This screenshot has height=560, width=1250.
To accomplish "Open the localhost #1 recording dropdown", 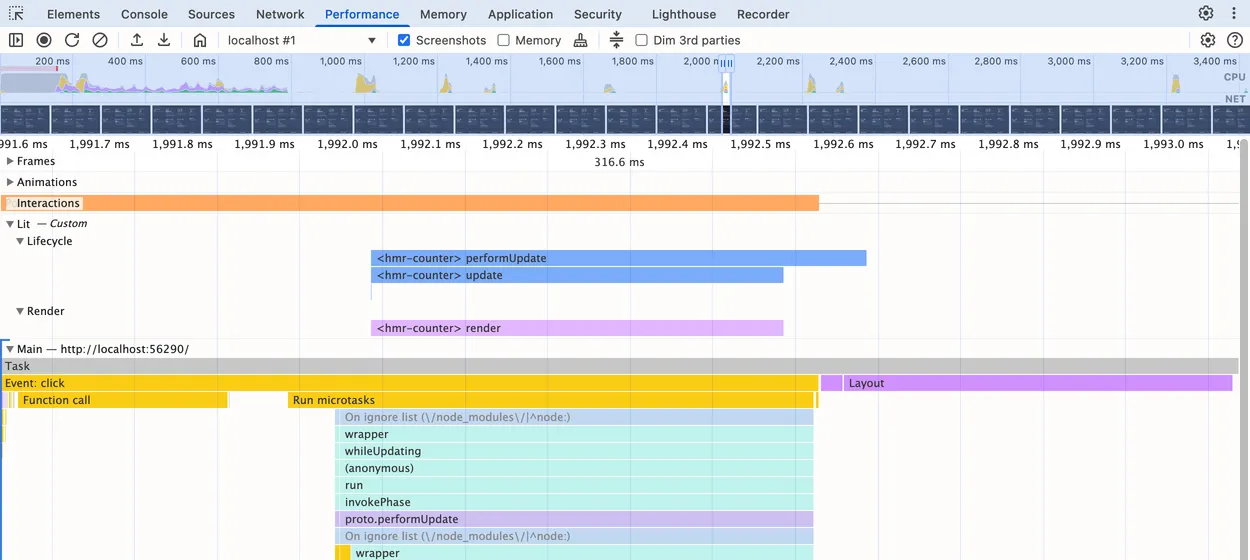I will click(301, 40).
